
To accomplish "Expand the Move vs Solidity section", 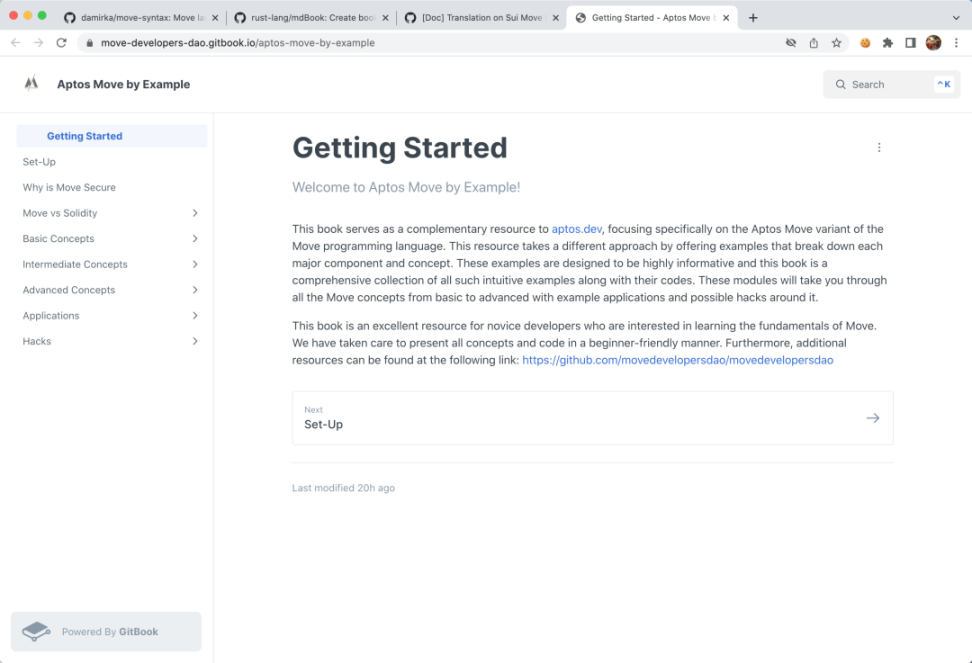I will coord(195,213).
